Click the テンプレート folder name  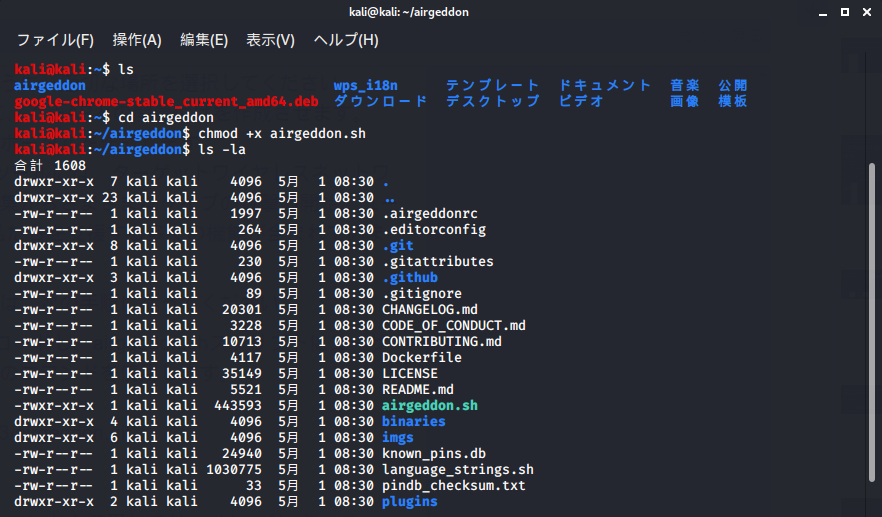pos(493,86)
